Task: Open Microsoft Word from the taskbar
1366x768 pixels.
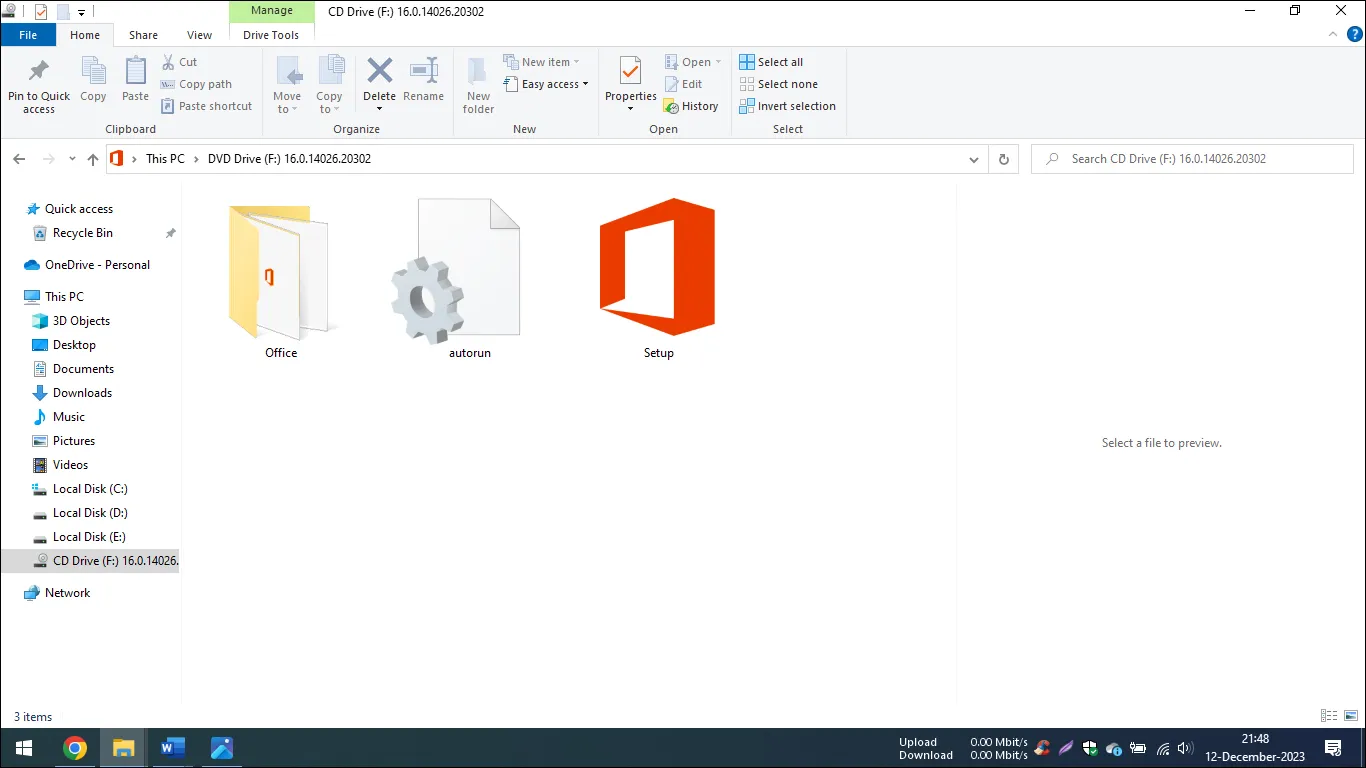Action: 173,748
